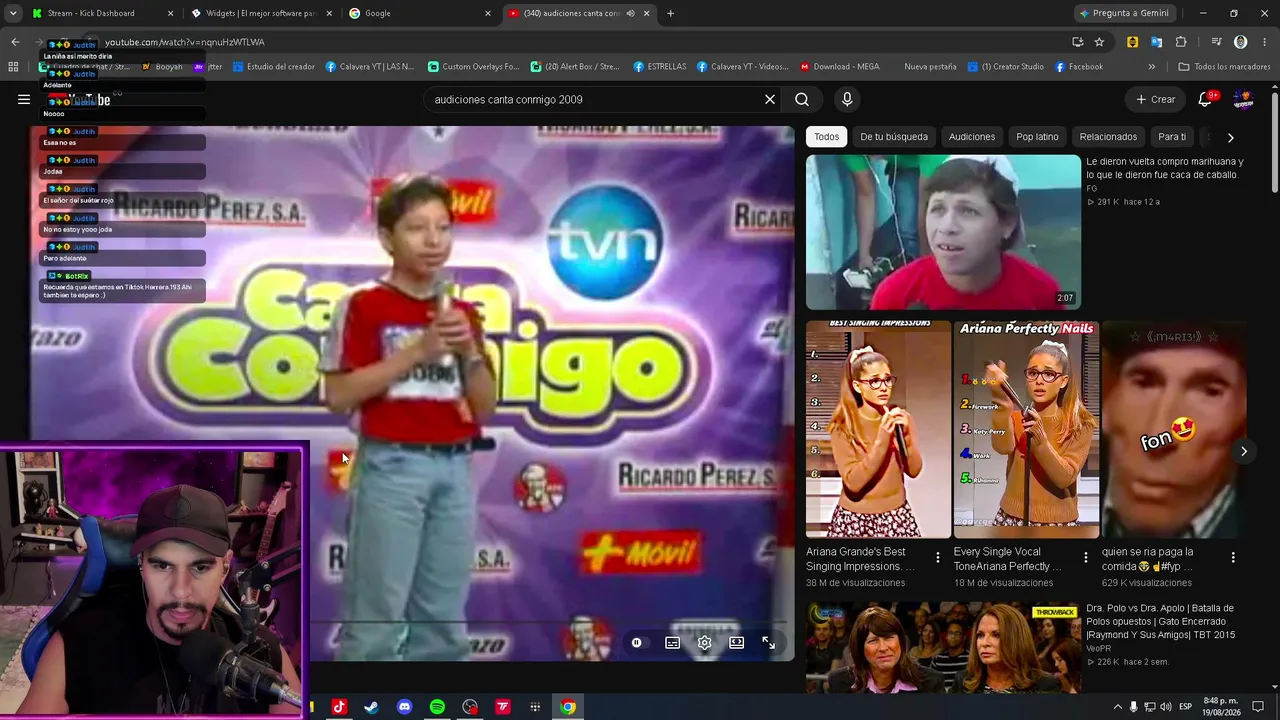Screen dimensions: 1280x720
Task: Open Spotify from the taskbar
Action: coord(437,707)
